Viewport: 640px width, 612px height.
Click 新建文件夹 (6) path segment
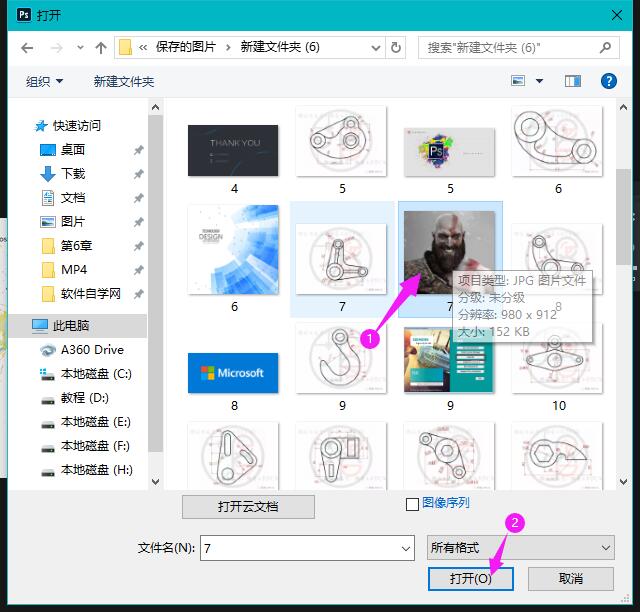pyautogui.click(x=280, y=47)
